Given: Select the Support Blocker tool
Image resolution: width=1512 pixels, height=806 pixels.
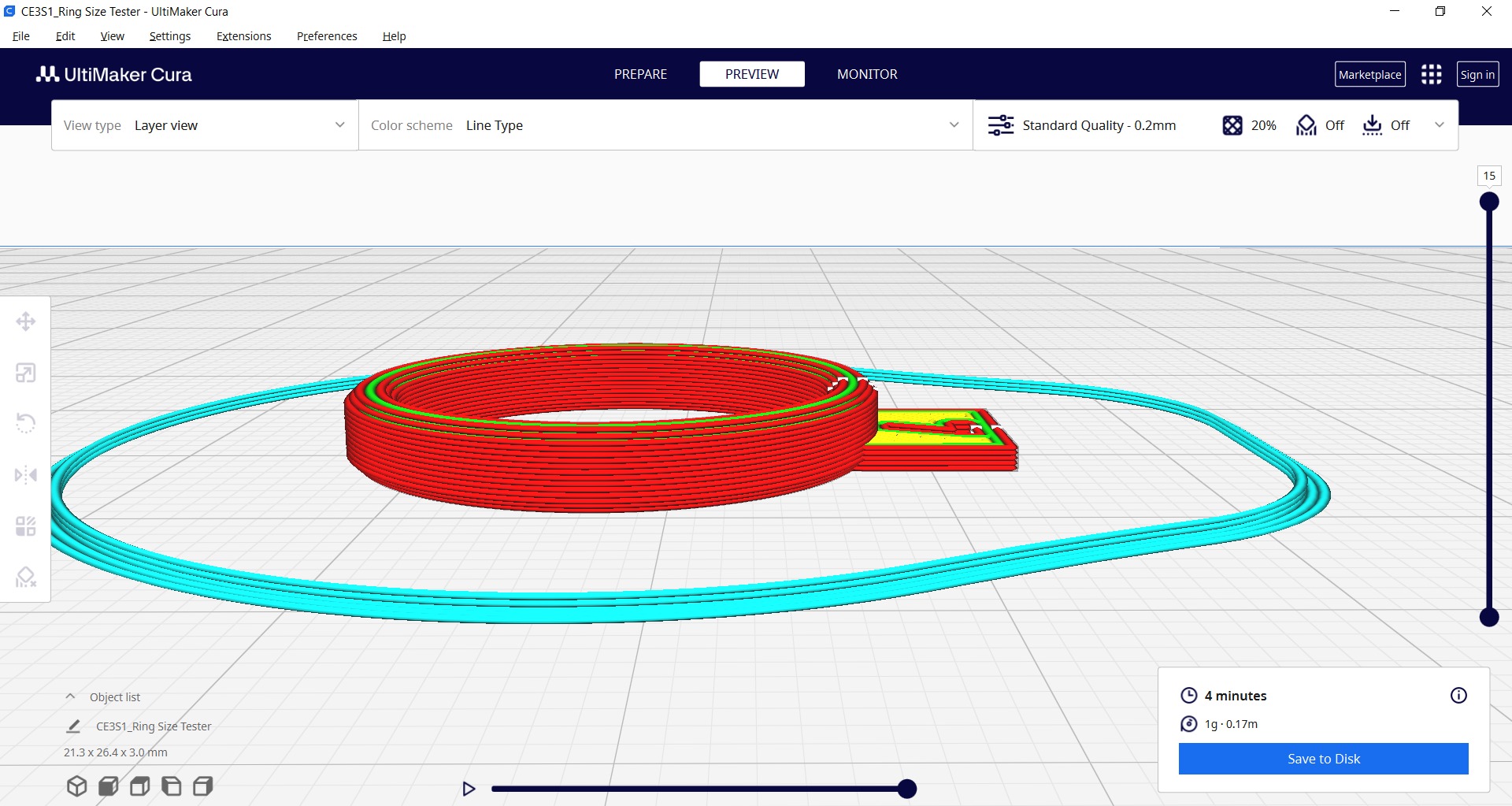Looking at the screenshot, I should click(x=25, y=578).
